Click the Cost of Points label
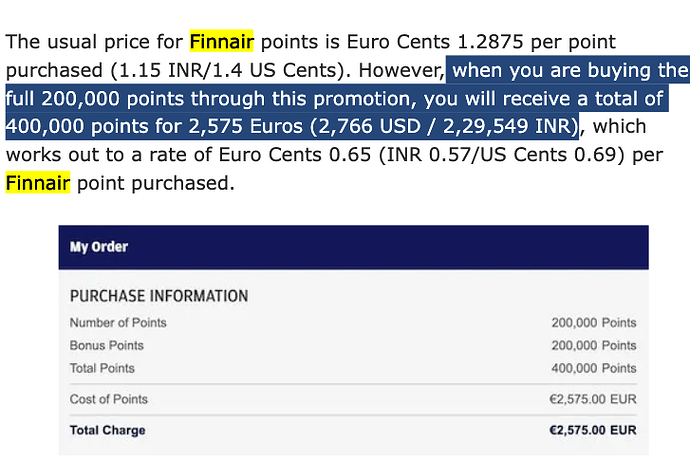 108,399
